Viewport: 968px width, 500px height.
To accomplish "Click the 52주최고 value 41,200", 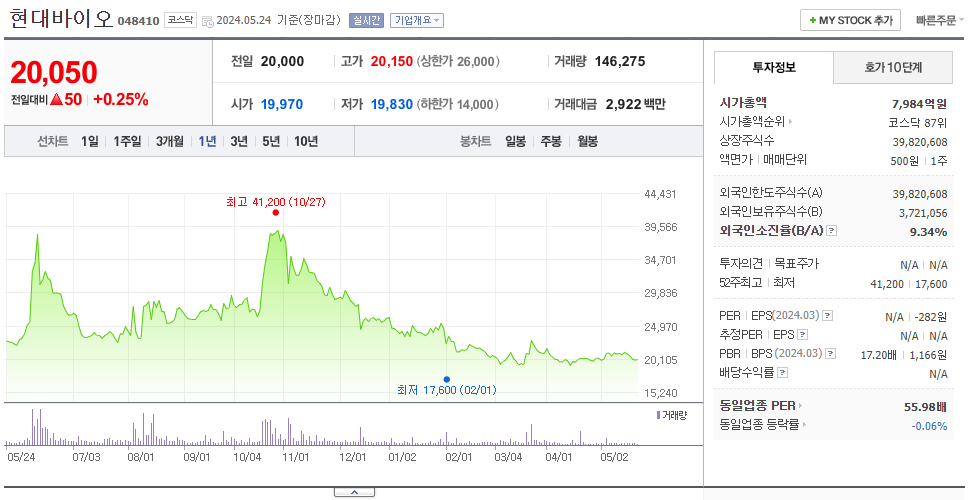I will (887, 284).
